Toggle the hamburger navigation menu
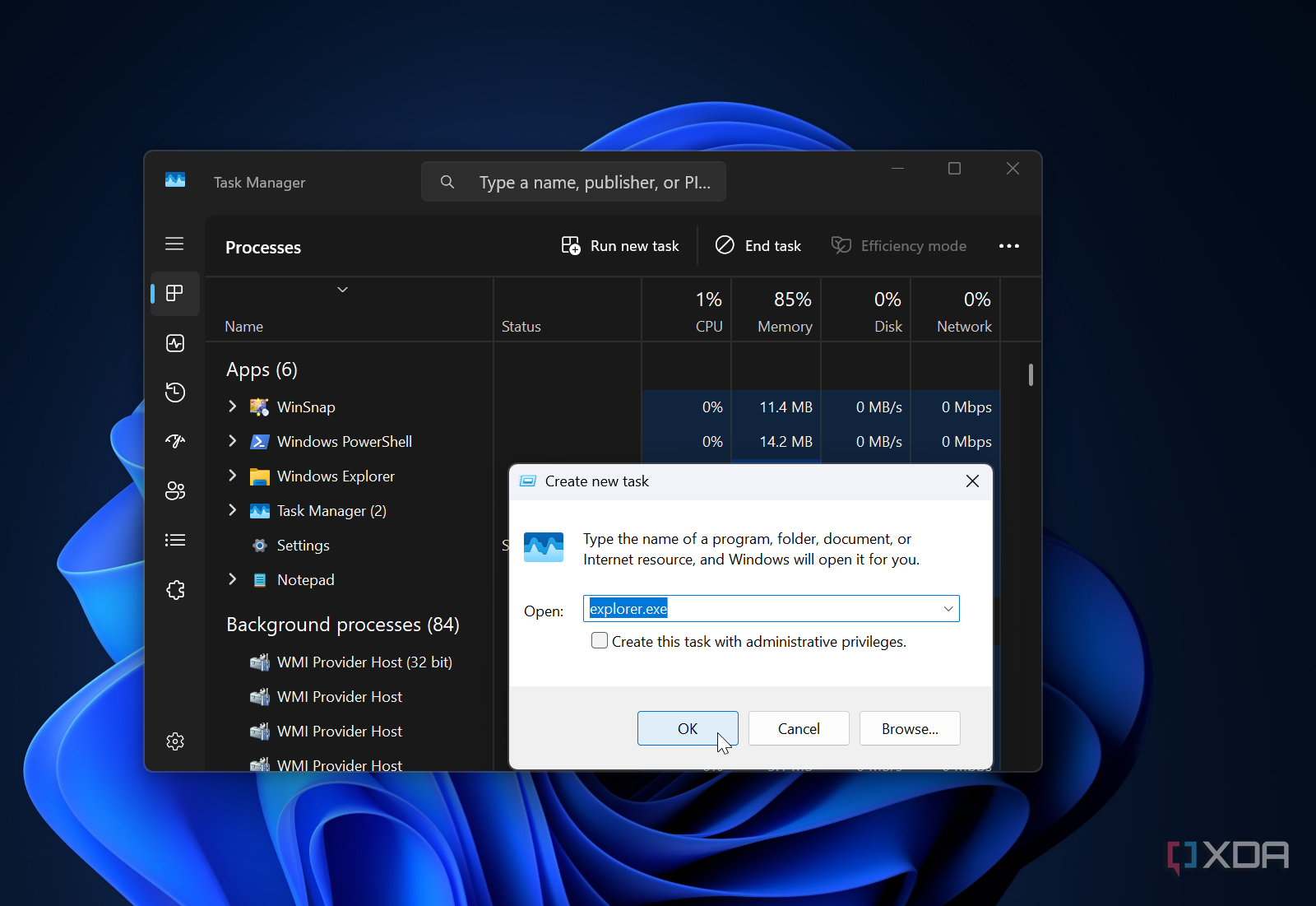Image resolution: width=1316 pixels, height=906 pixels. pos(174,244)
